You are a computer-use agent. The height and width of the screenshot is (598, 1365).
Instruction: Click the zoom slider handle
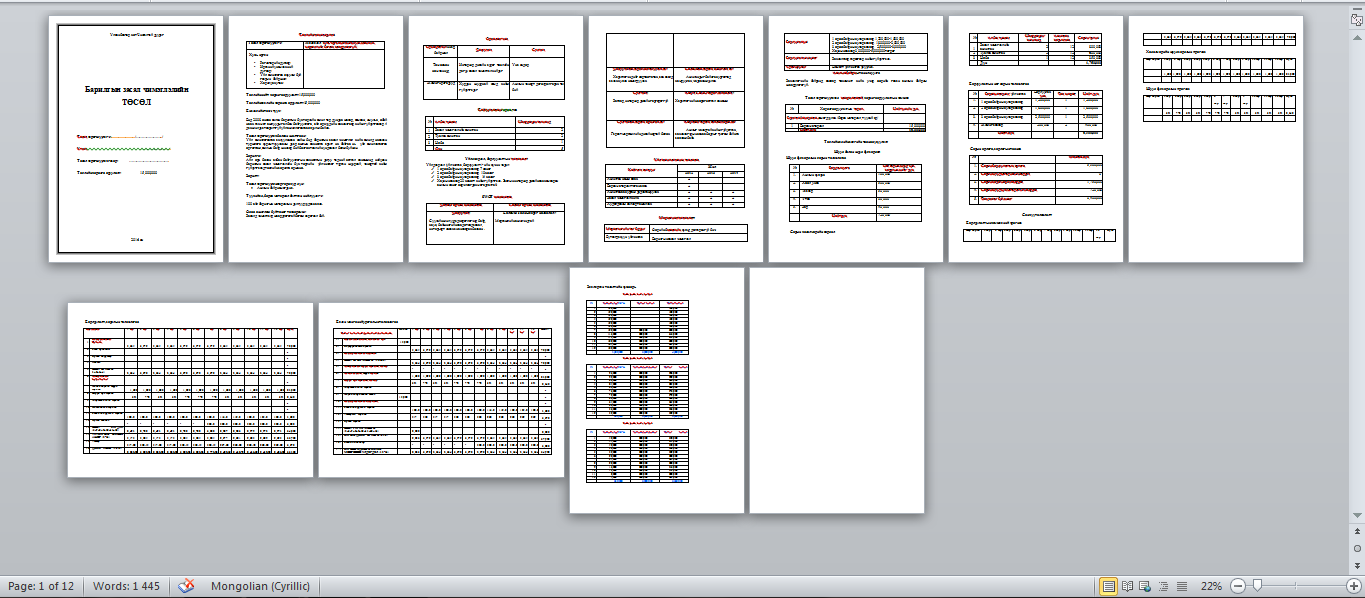tap(1257, 586)
